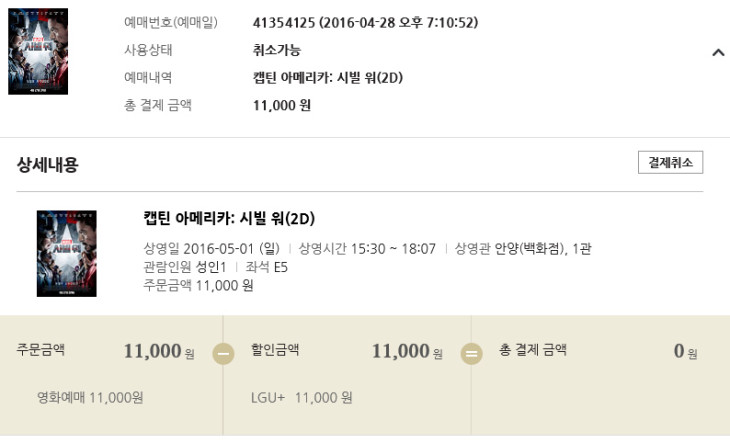Open the 캡틴 아메리카 title in 예매내역 row

click(x=328, y=78)
